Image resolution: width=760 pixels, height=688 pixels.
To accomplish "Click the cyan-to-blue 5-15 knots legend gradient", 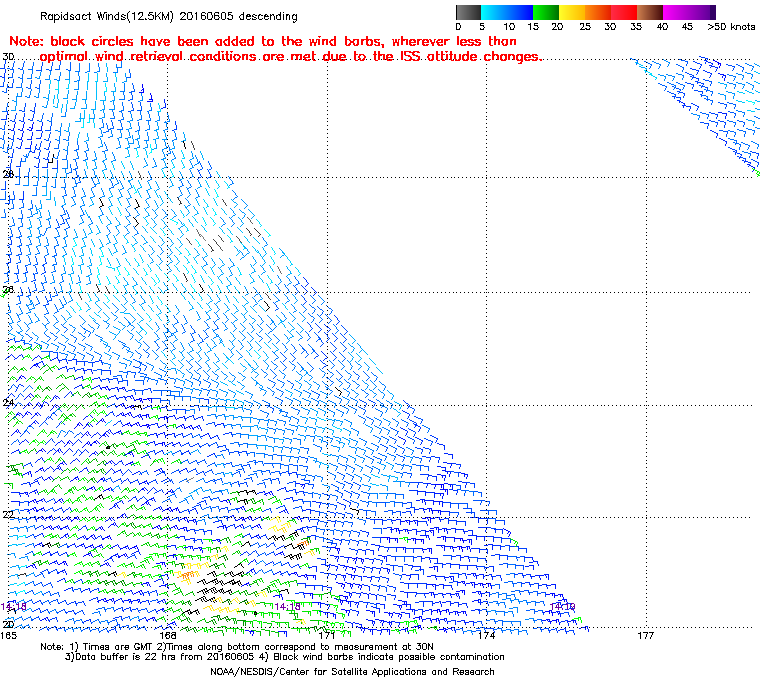I will pos(507,12).
